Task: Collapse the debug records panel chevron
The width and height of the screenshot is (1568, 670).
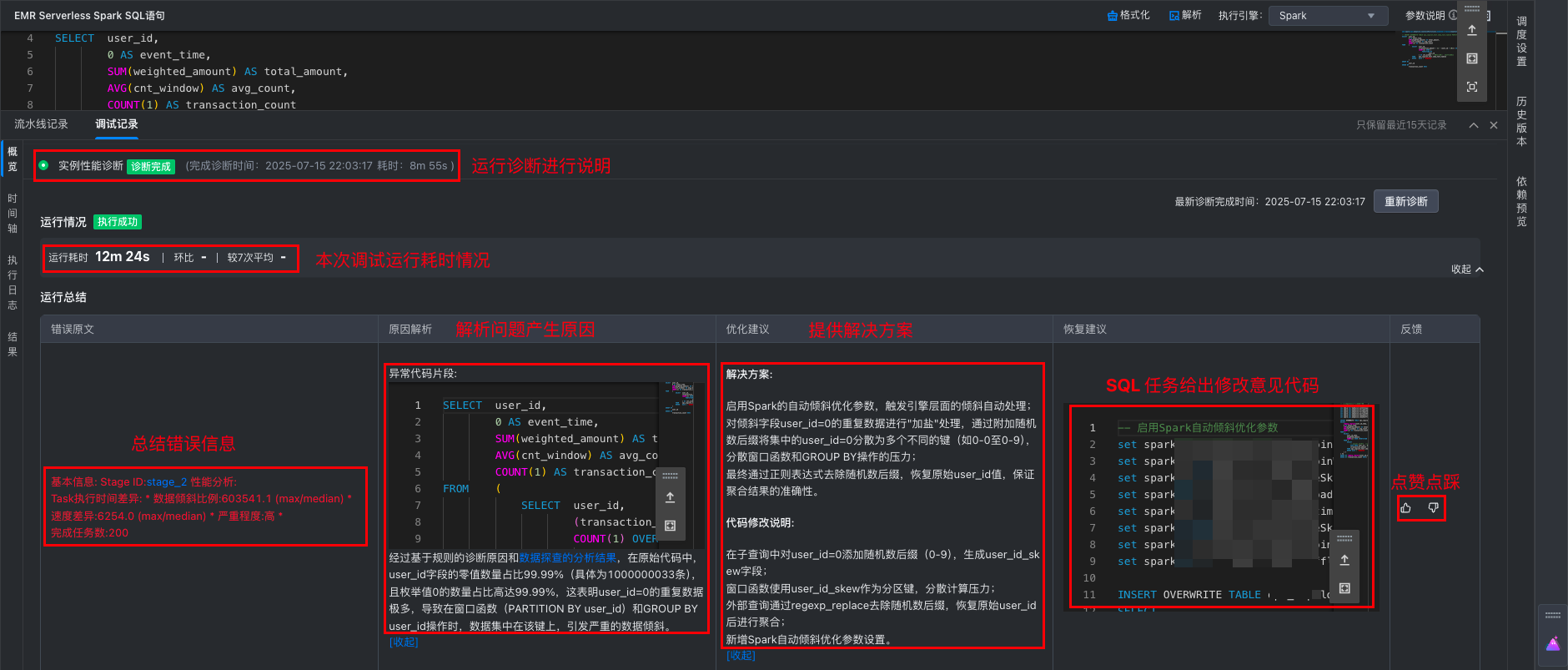Action: [1474, 125]
